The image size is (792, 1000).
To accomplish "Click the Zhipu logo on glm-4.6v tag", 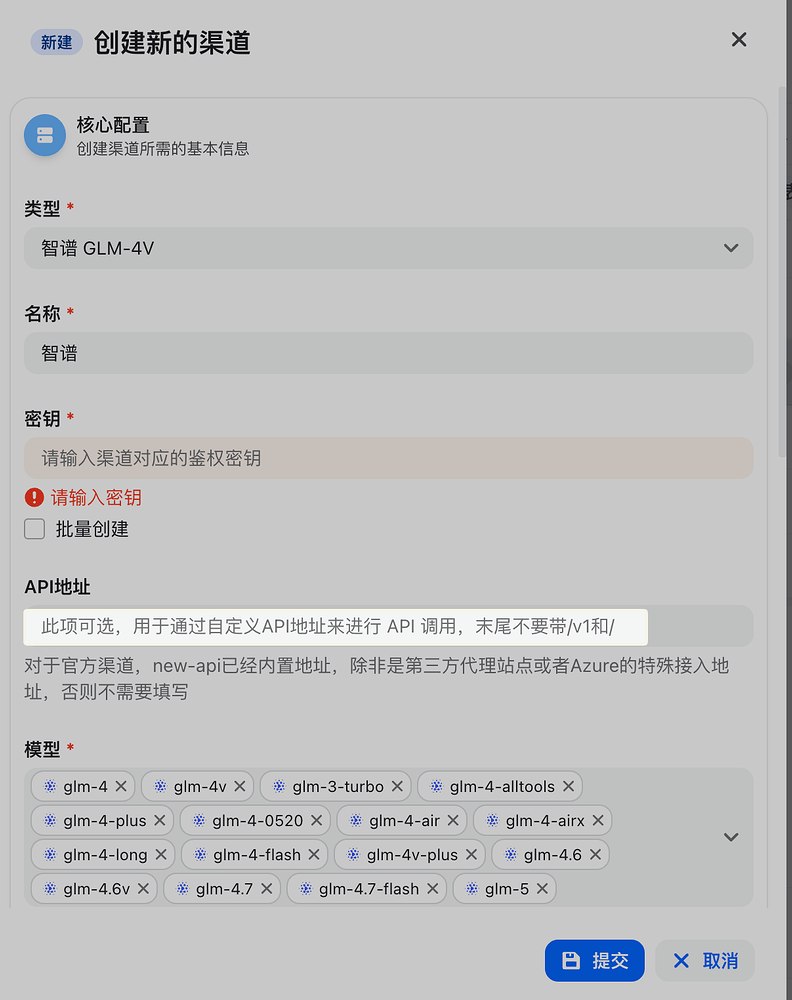I will pyautogui.click(x=50, y=888).
